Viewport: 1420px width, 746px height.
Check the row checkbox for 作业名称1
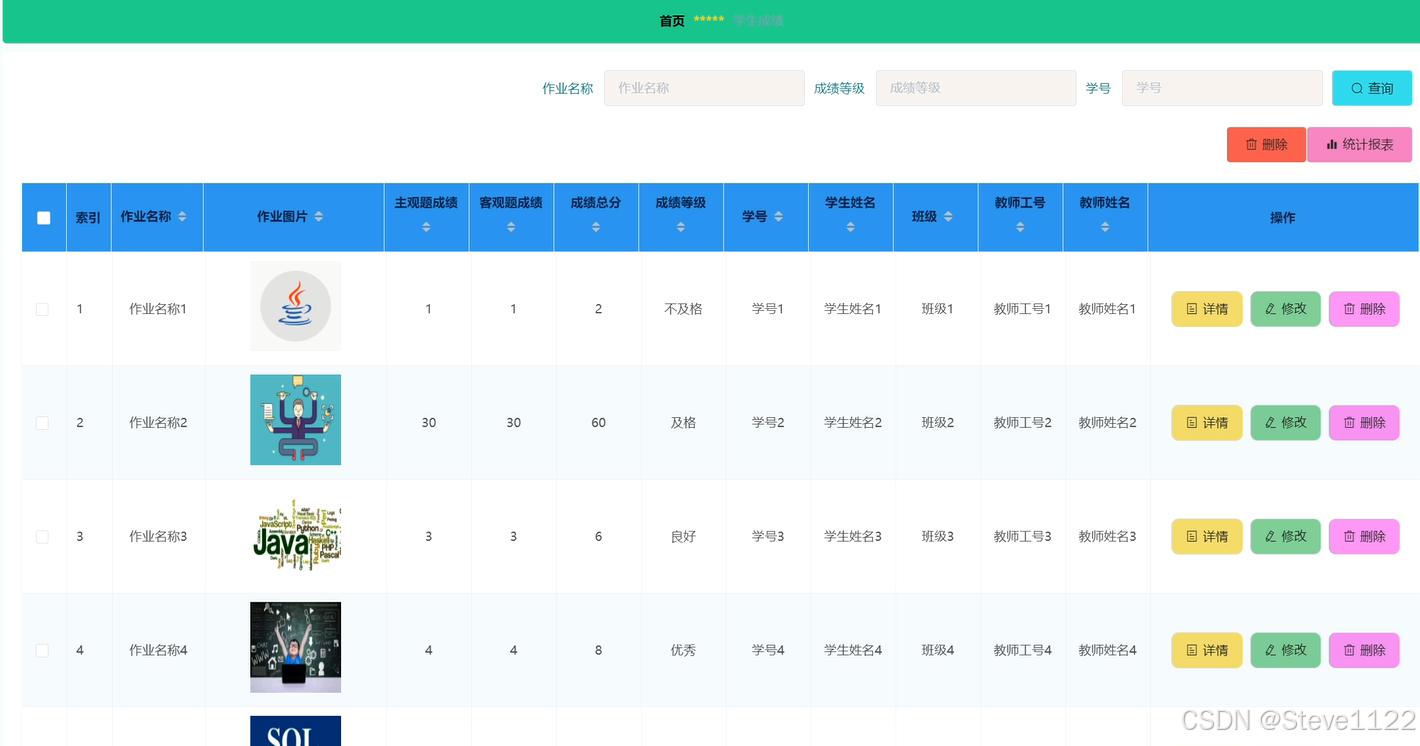click(x=42, y=309)
